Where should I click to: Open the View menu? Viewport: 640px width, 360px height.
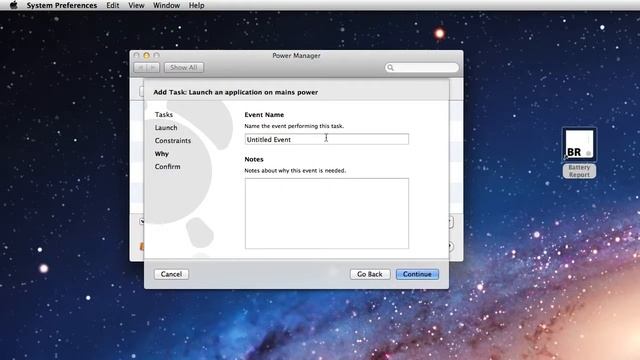[x=136, y=5]
